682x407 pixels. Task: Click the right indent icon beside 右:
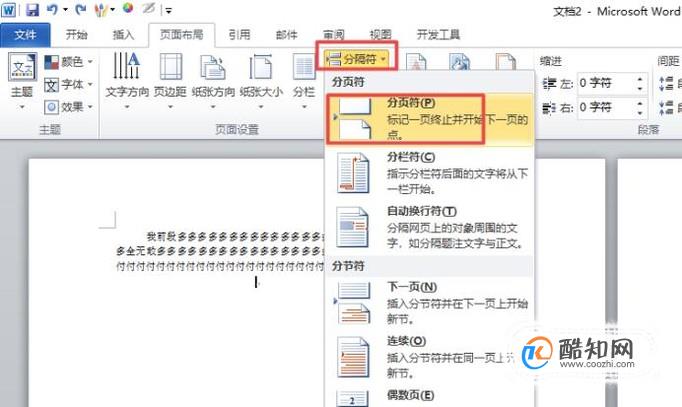[x=550, y=107]
